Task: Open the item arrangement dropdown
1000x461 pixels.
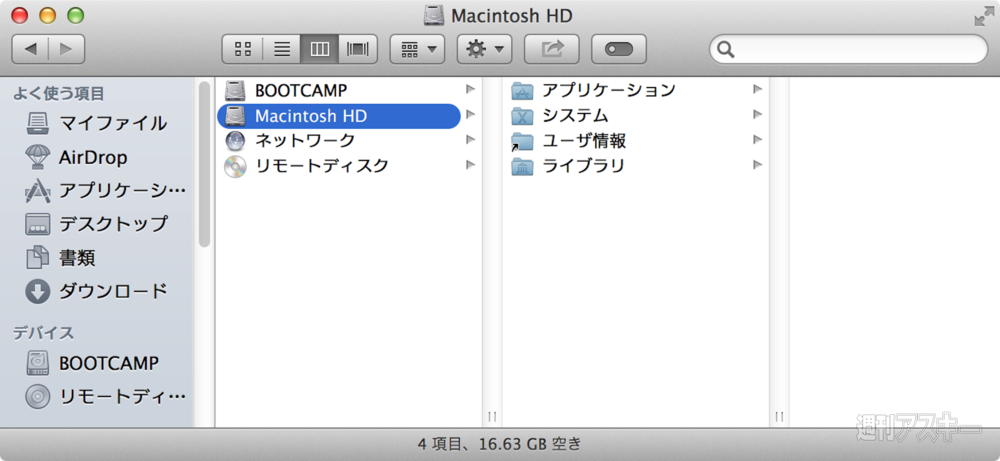Action: (x=417, y=49)
